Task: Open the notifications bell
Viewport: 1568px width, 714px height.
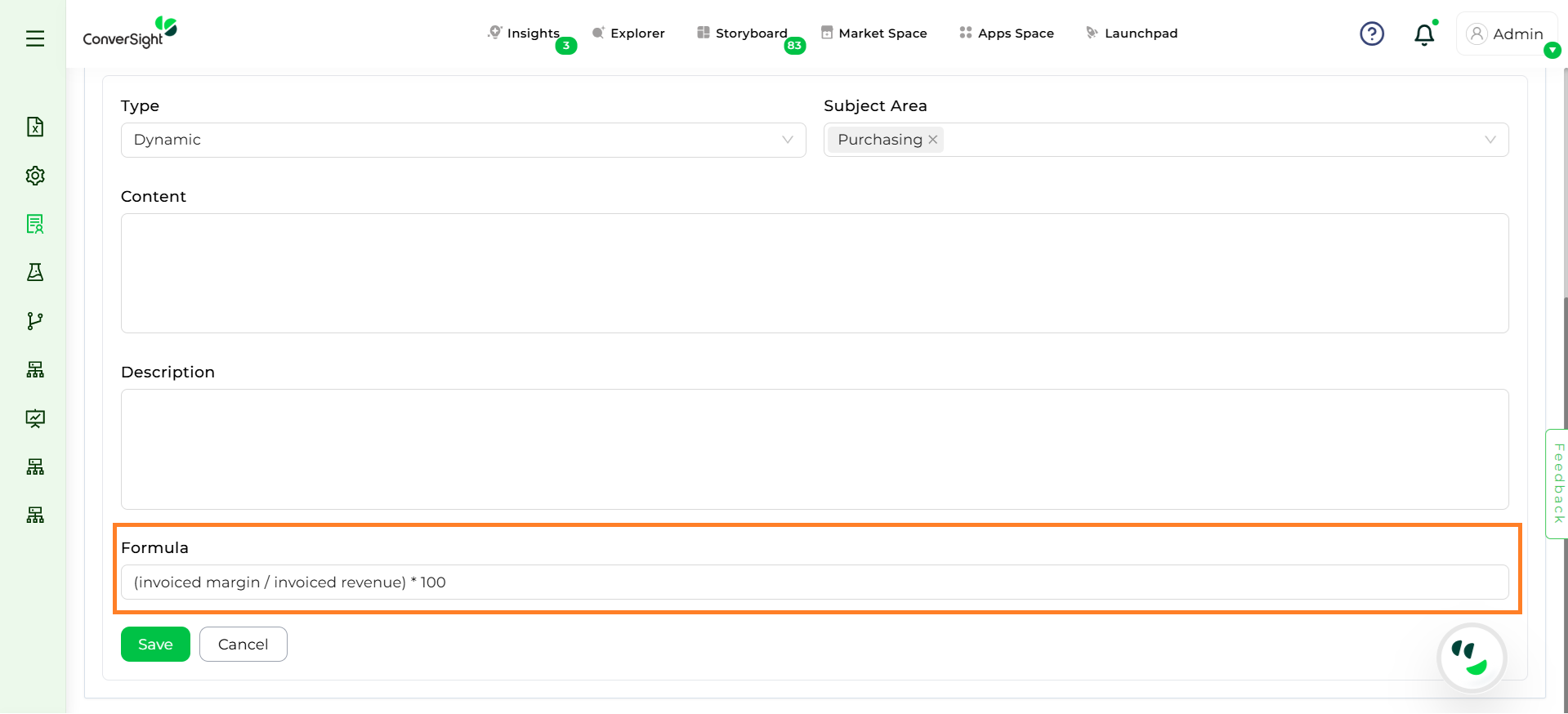Action: pos(1423,34)
